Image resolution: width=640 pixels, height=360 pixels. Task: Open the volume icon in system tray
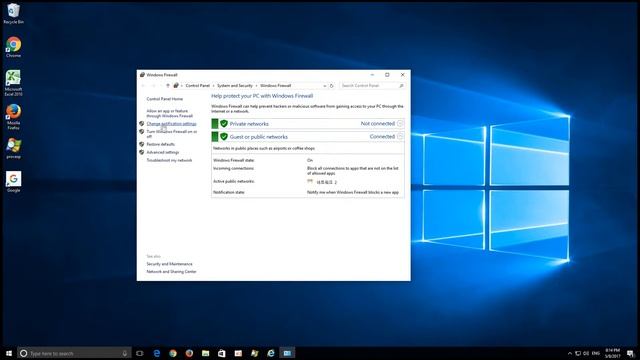(586, 353)
